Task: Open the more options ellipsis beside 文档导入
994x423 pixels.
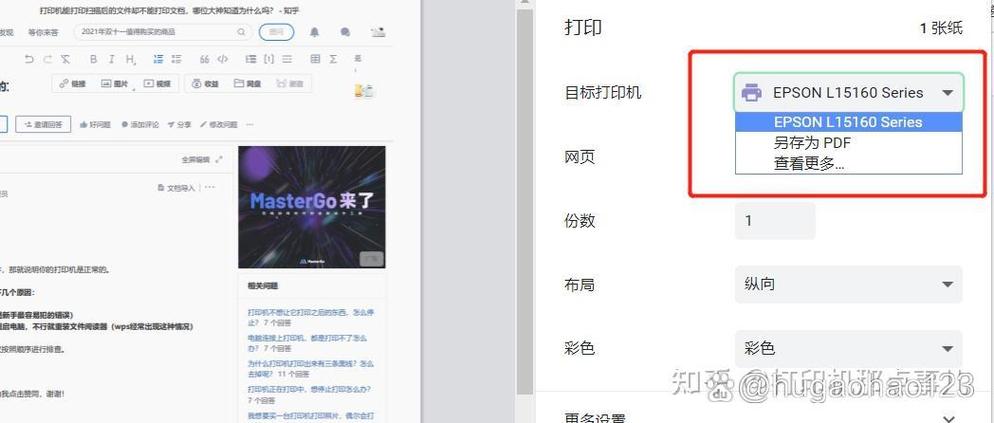Action: point(210,188)
